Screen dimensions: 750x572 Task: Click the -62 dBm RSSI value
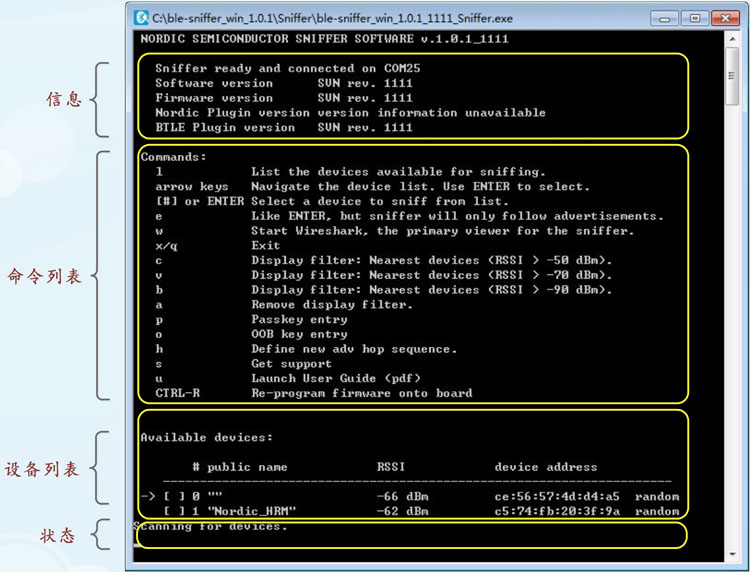403,511
